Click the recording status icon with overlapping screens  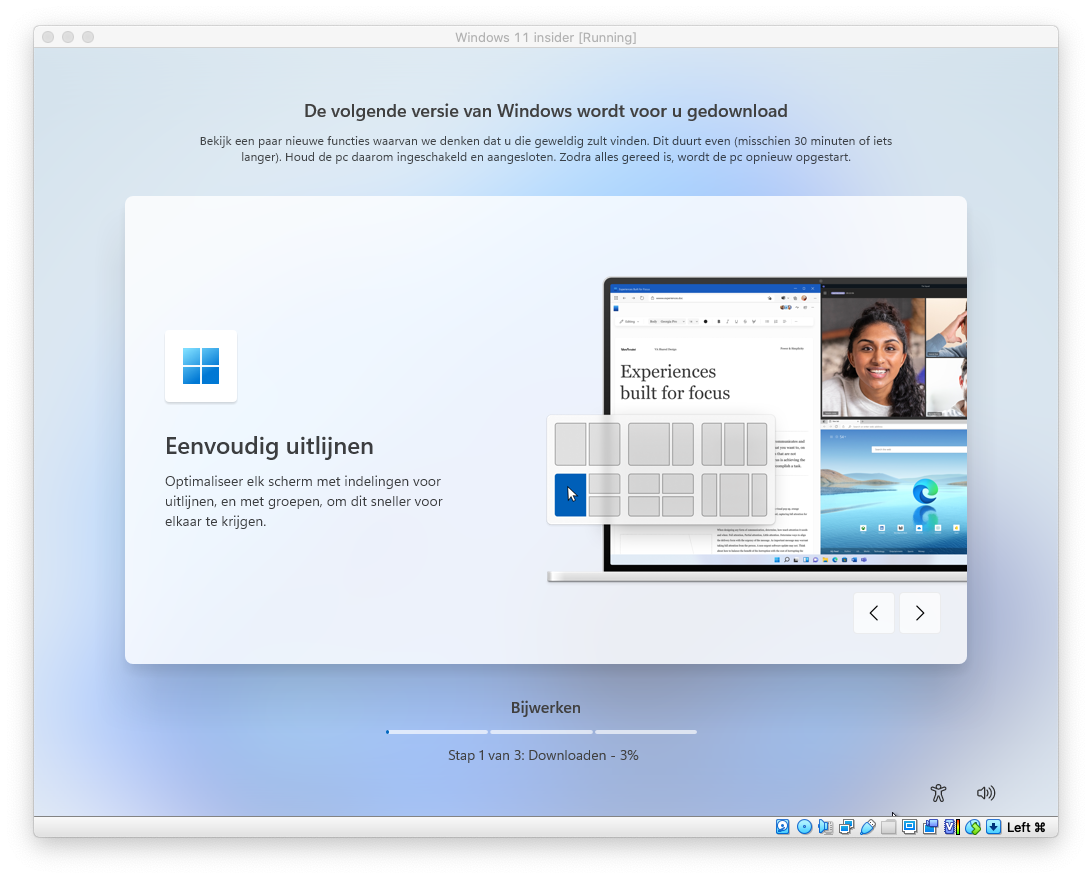pyautogui.click(x=930, y=827)
